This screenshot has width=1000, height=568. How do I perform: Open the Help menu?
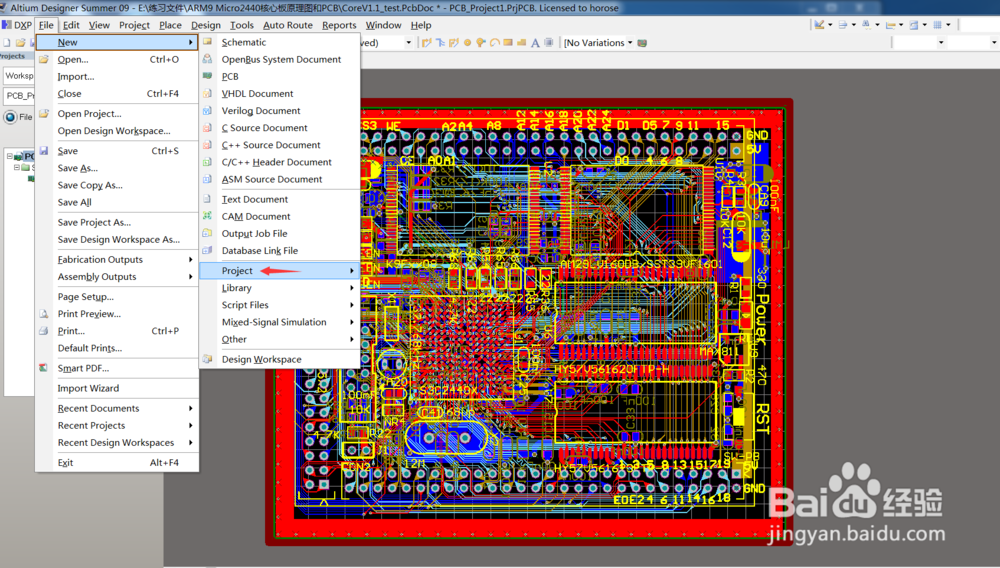pyautogui.click(x=421, y=25)
